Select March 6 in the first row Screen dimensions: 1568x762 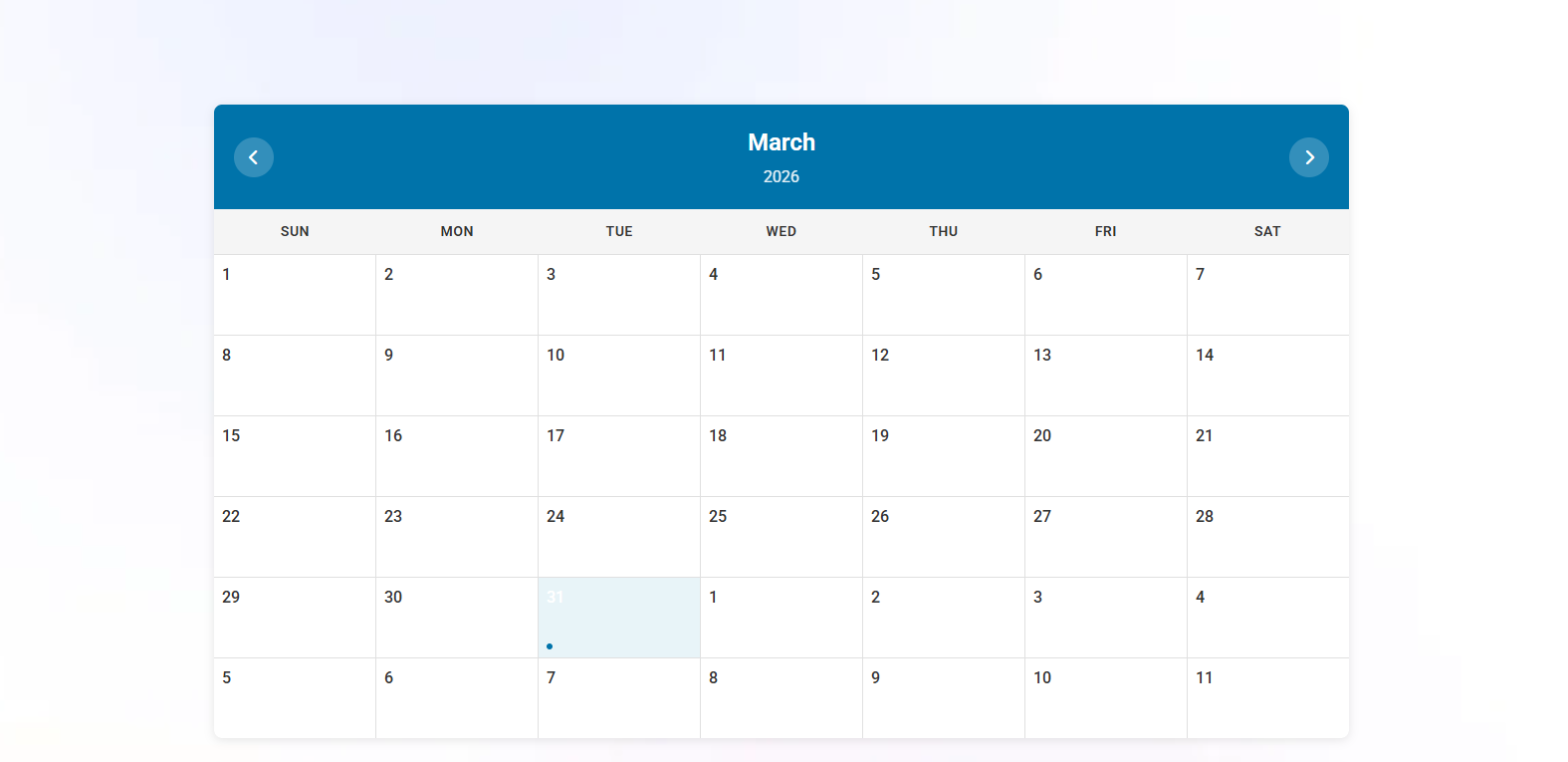tap(1106, 295)
